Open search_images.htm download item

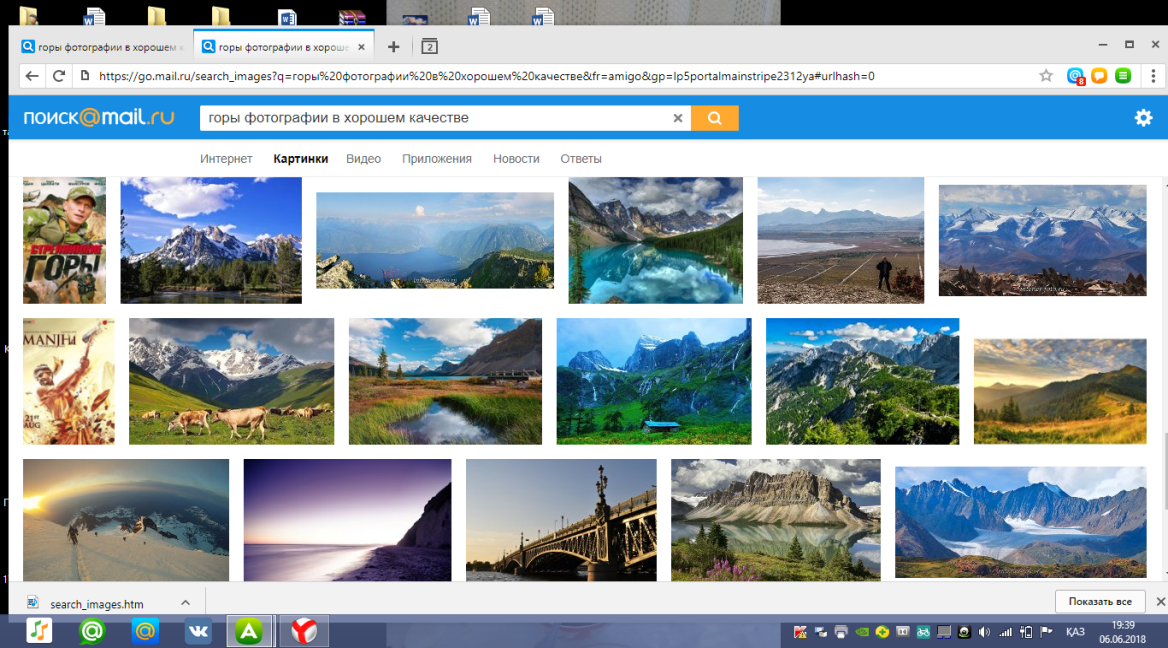coord(95,603)
